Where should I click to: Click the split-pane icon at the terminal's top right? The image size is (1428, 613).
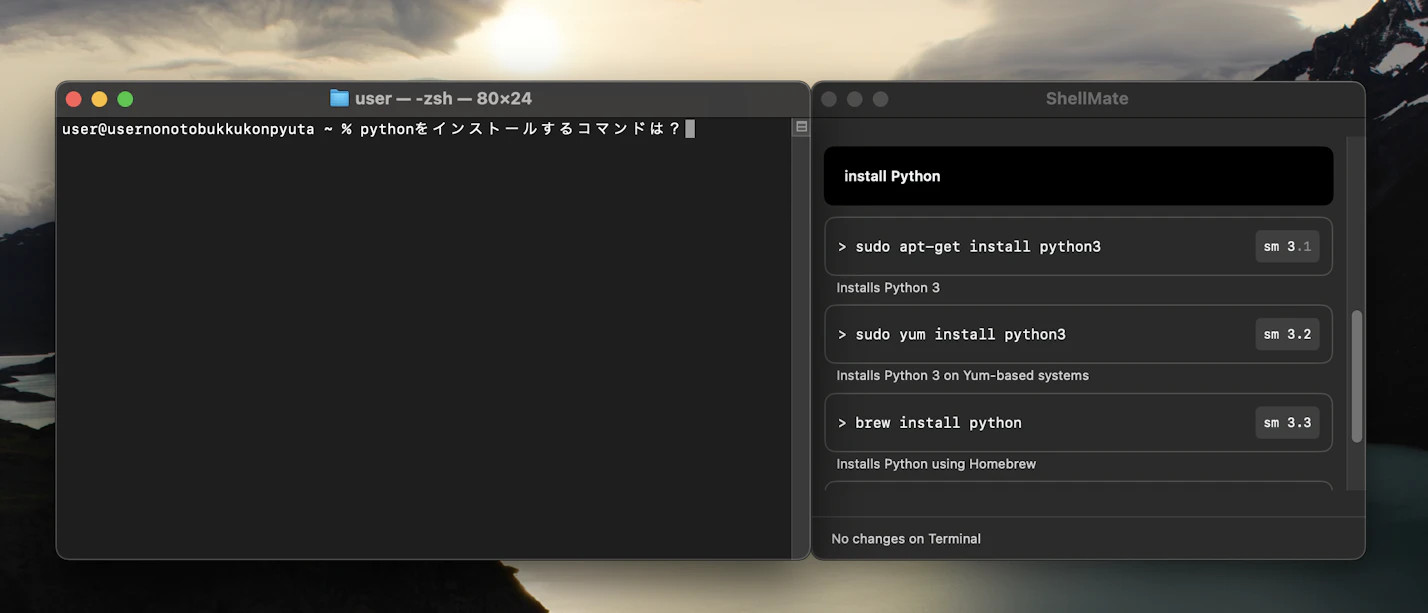click(x=801, y=126)
